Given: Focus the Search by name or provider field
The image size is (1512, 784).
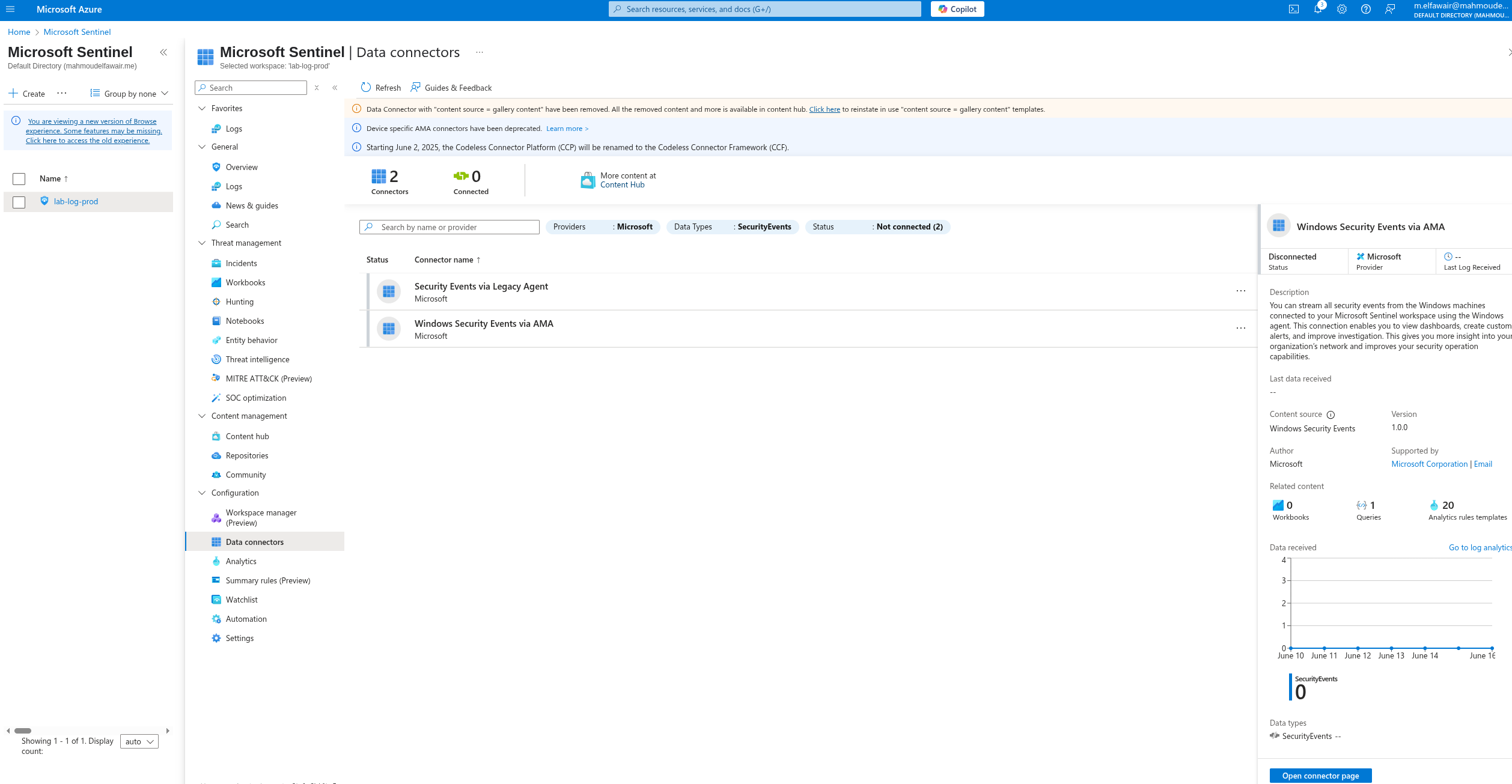Looking at the screenshot, I should [x=450, y=227].
